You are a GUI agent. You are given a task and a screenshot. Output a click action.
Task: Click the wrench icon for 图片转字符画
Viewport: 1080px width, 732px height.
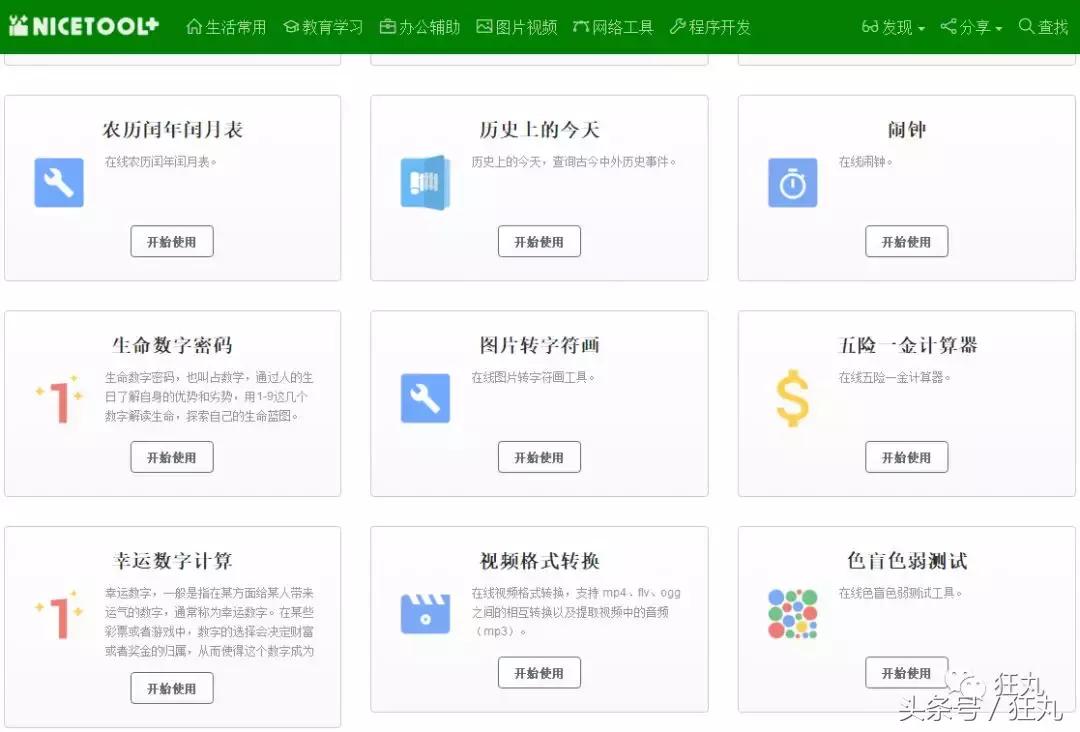(x=427, y=399)
